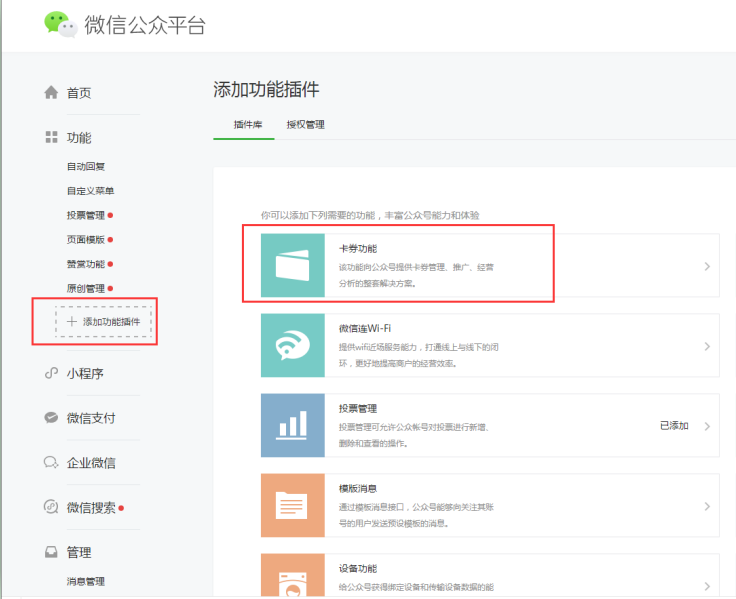Click the 微信连Wi-Fi description text
This screenshot has width=736, height=599.
coord(419,355)
